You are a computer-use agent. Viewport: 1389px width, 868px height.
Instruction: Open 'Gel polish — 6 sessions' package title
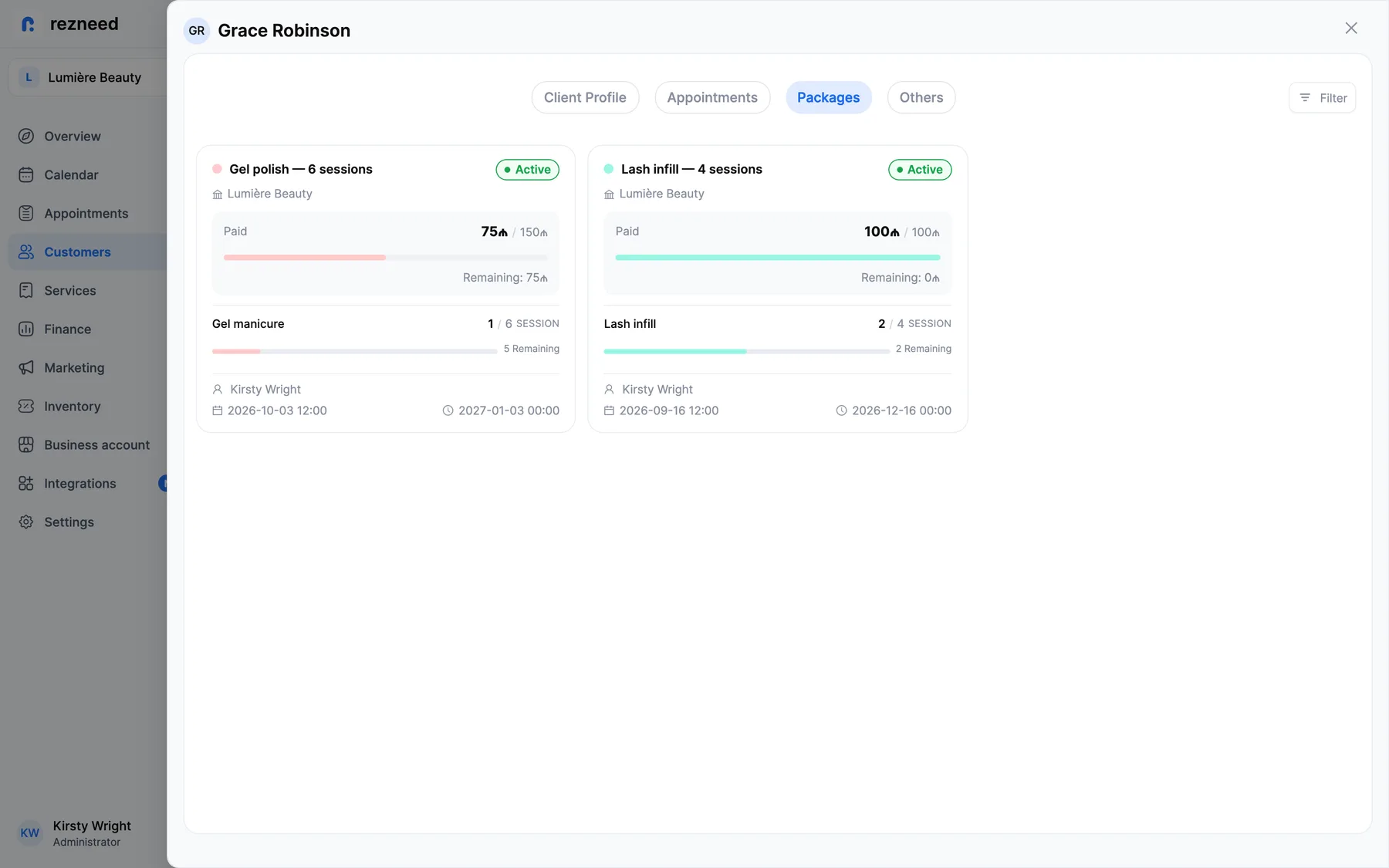(x=301, y=169)
